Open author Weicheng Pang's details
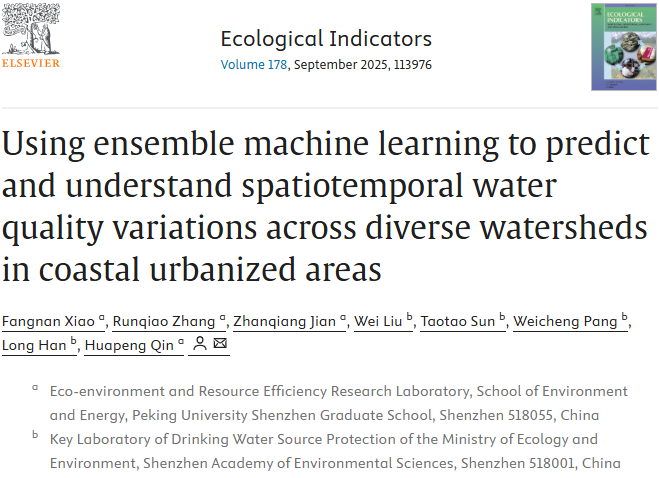The image size is (659, 478). pyautogui.click(x=566, y=321)
